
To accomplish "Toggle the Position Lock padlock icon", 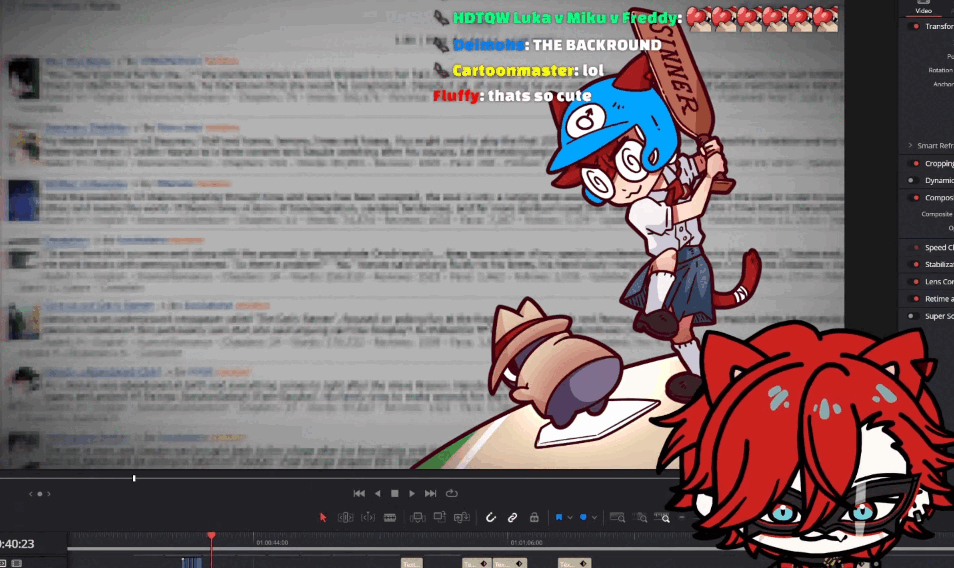I will click(534, 518).
